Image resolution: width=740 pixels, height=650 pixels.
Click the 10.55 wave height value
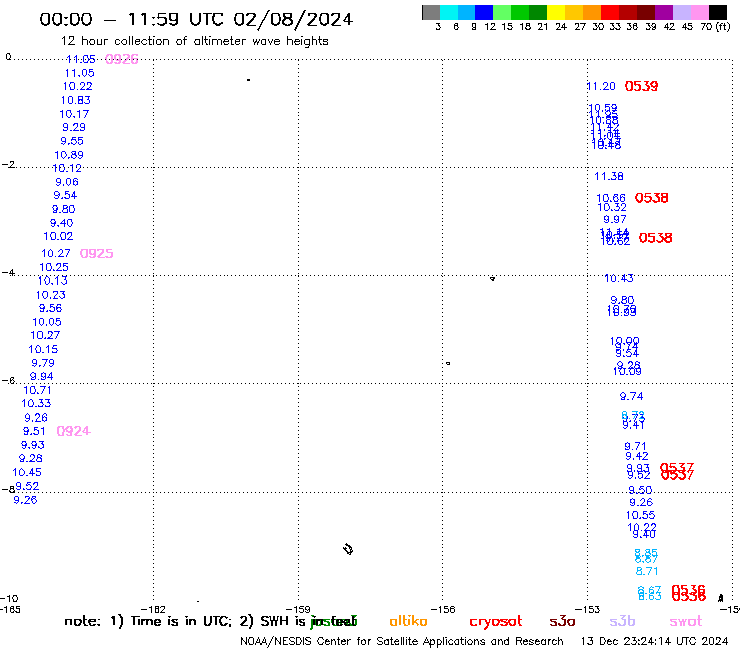click(x=640, y=515)
